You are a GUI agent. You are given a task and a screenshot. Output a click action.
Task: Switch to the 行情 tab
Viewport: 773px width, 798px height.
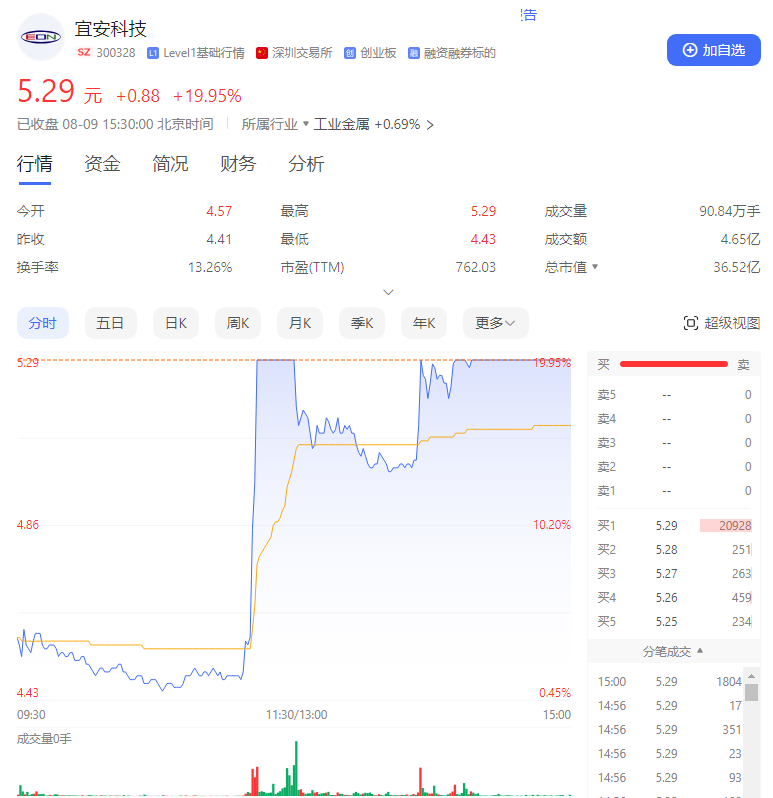click(x=34, y=164)
